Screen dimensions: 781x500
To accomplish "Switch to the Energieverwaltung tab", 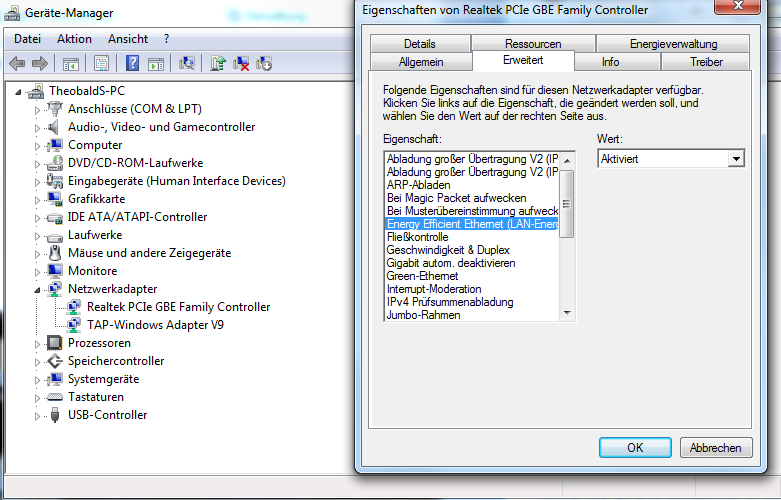I will pyautogui.click(x=673, y=44).
